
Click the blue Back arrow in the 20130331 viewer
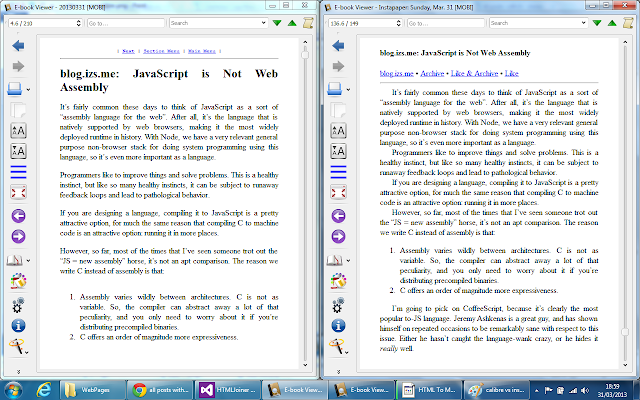point(18,46)
